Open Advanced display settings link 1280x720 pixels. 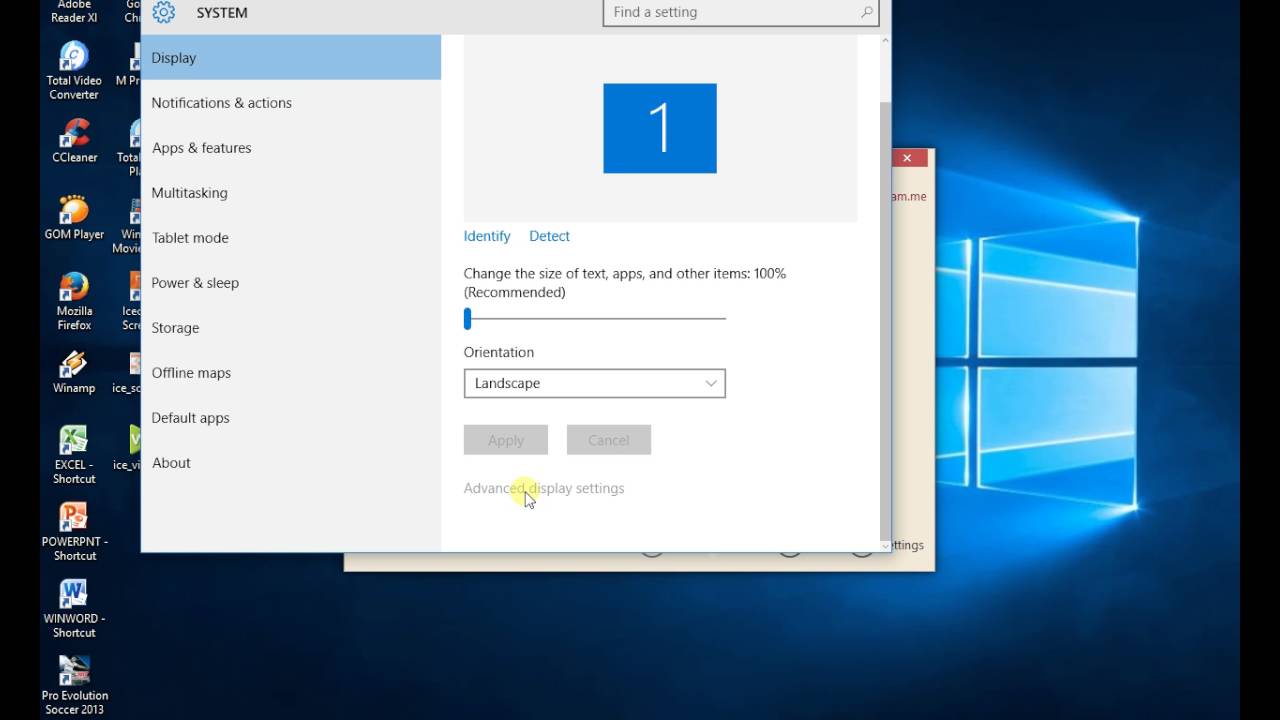pyautogui.click(x=544, y=488)
